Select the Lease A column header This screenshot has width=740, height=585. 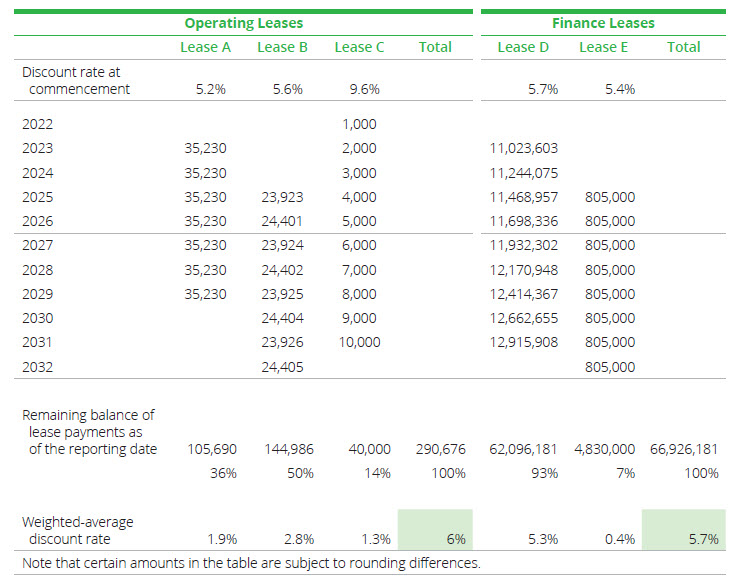coord(205,47)
